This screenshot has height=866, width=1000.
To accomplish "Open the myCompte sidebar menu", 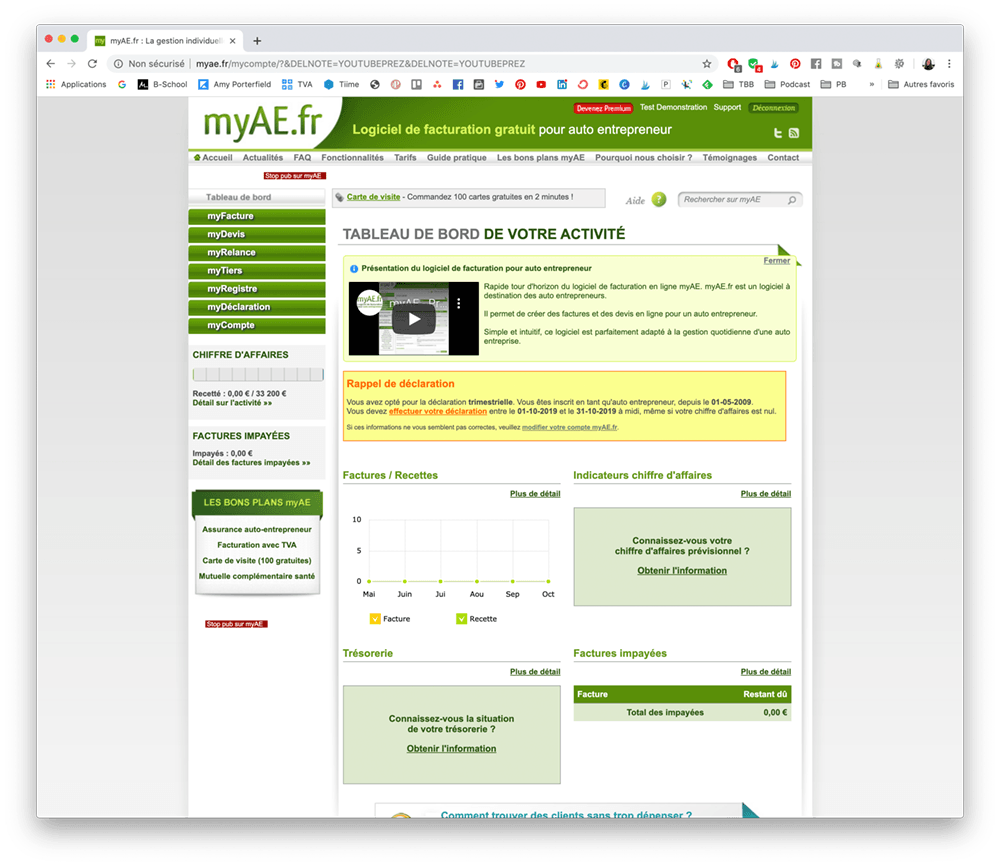I will [x=257, y=325].
